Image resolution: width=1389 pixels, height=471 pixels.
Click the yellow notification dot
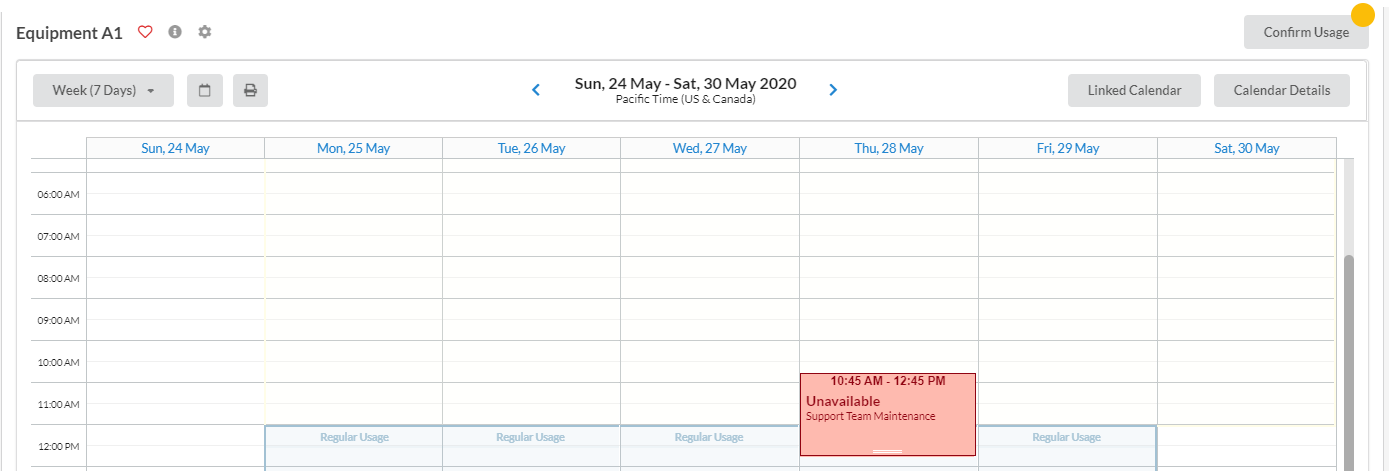1362,15
